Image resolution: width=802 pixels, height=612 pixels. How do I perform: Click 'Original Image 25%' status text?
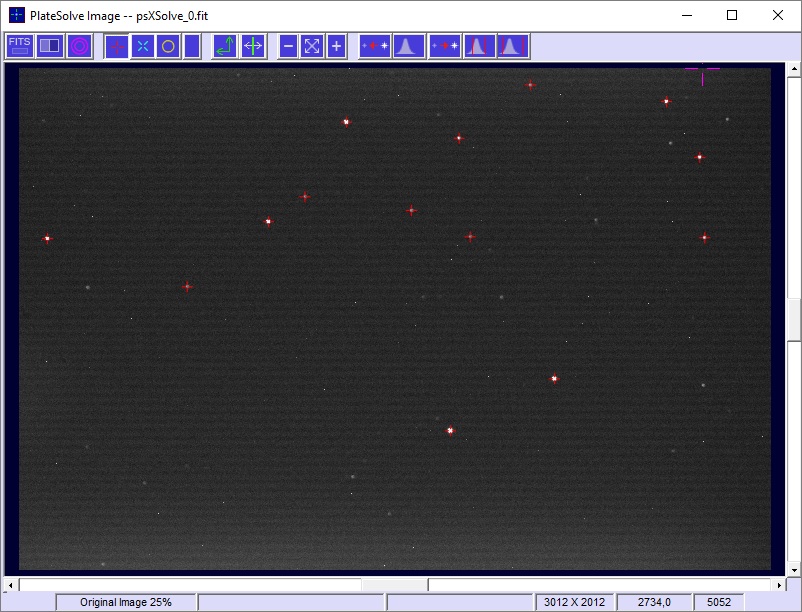(126, 602)
